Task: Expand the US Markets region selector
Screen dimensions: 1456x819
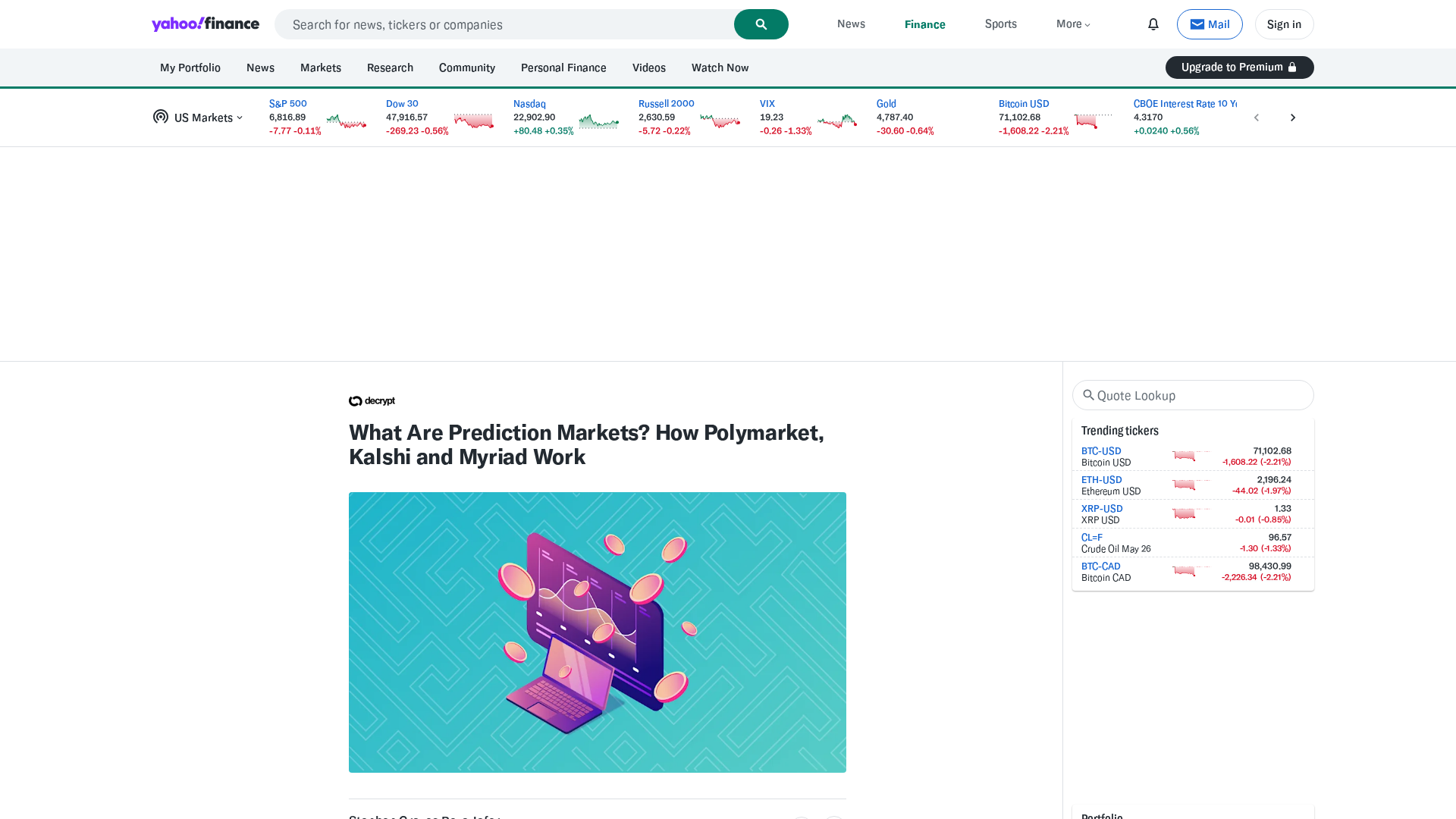Action: 198,118
